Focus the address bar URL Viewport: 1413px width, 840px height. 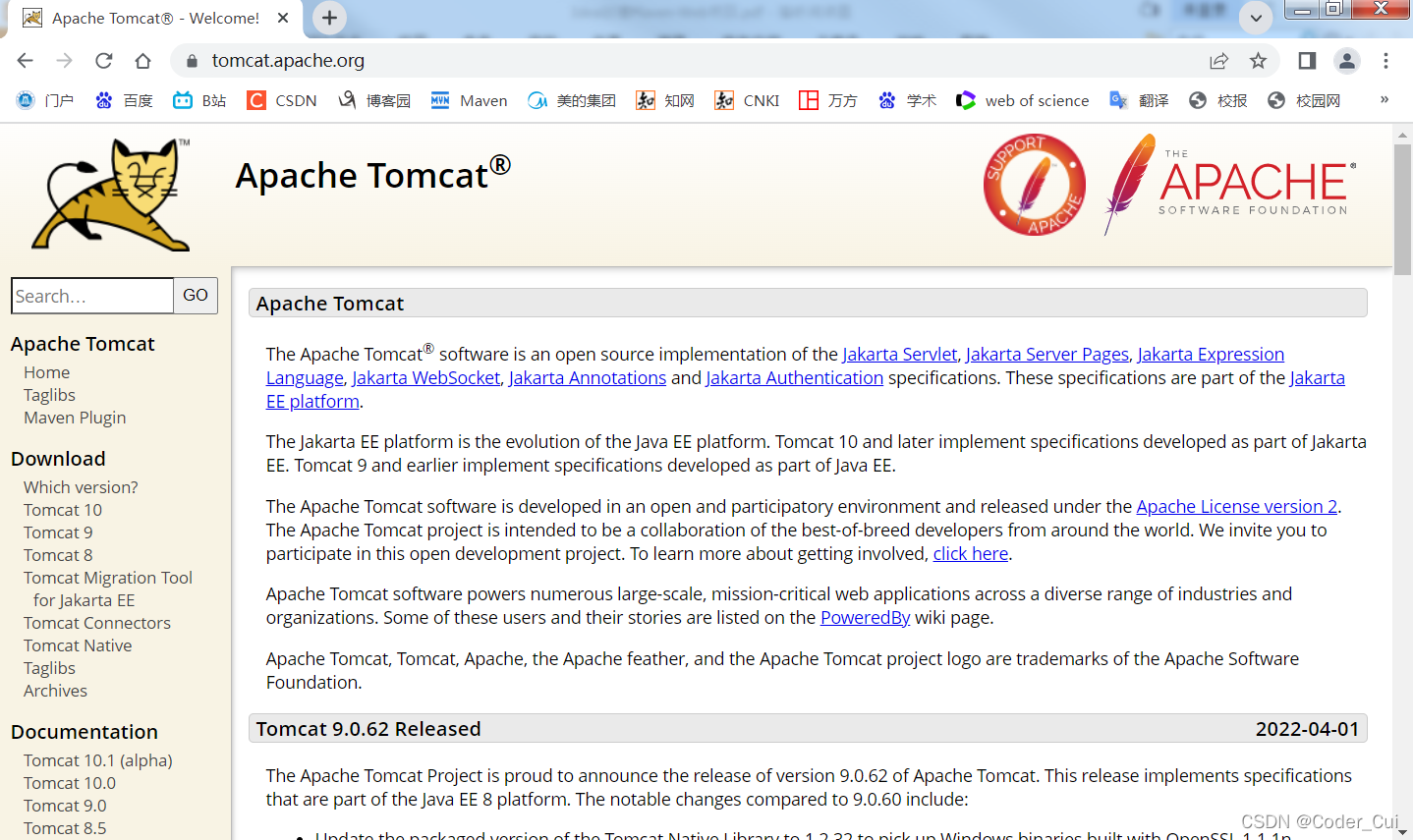tap(288, 61)
